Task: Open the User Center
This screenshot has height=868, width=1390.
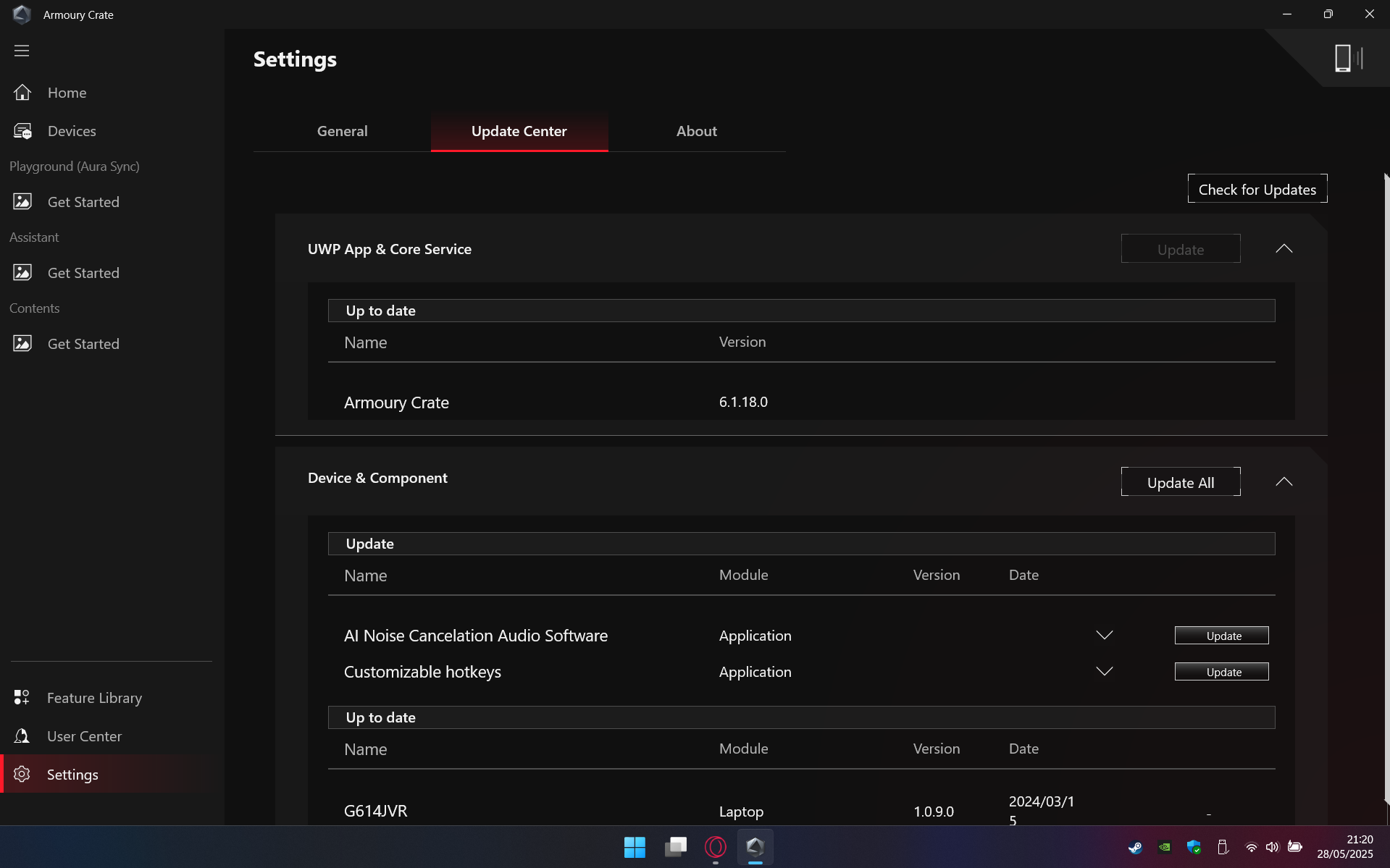Action: coord(84,736)
